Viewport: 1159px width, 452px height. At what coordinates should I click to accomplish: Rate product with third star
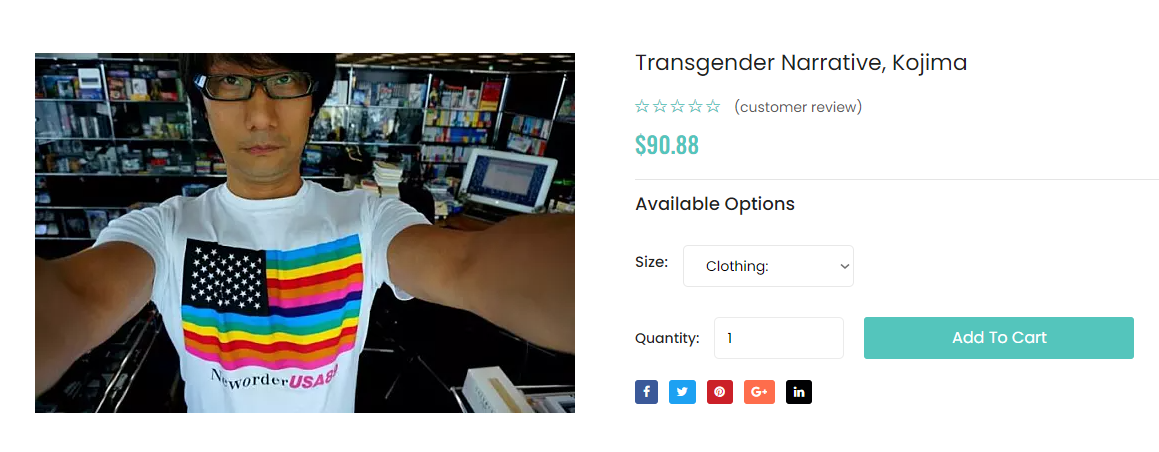pyautogui.click(x=678, y=107)
